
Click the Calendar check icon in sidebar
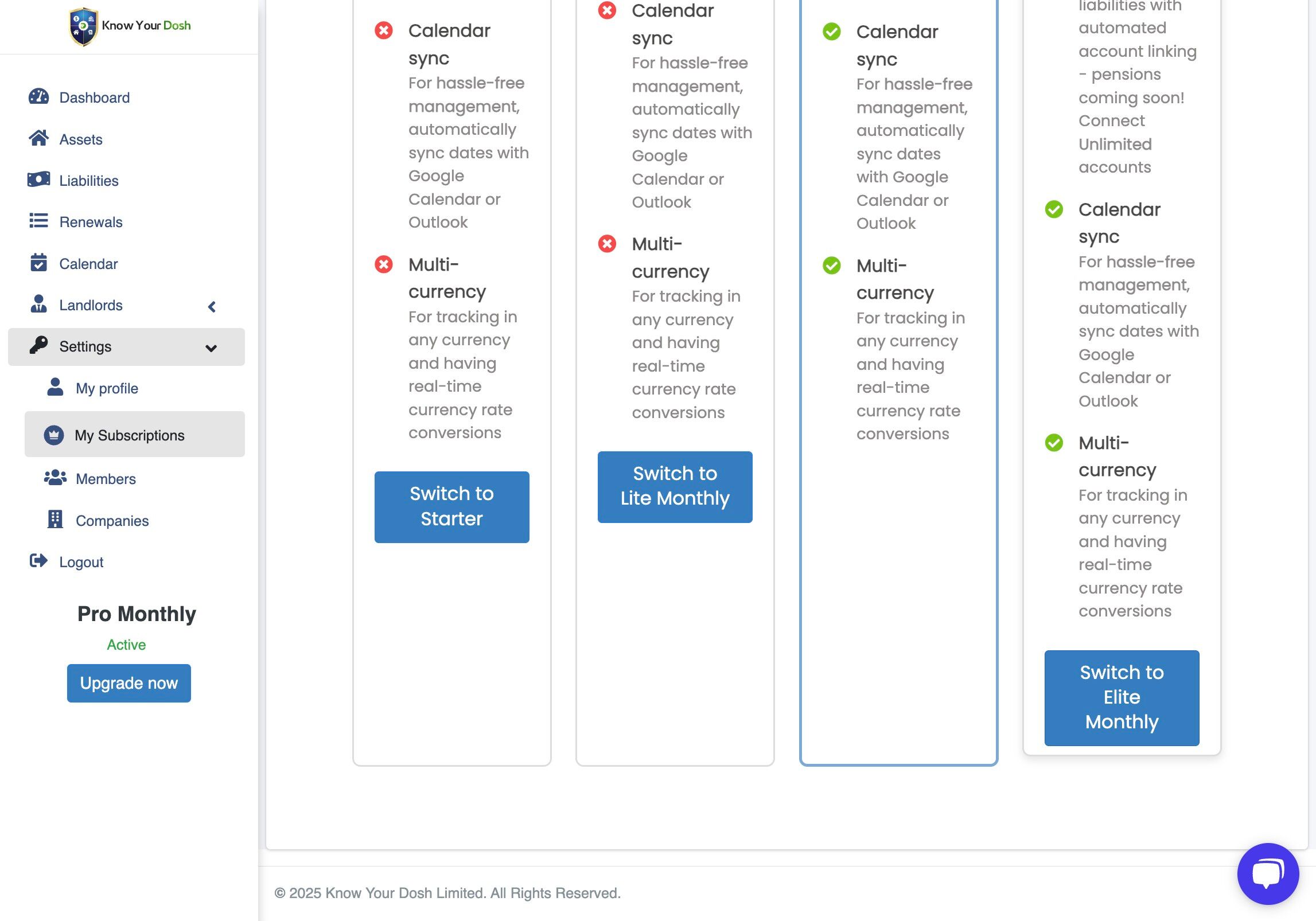[x=38, y=263]
